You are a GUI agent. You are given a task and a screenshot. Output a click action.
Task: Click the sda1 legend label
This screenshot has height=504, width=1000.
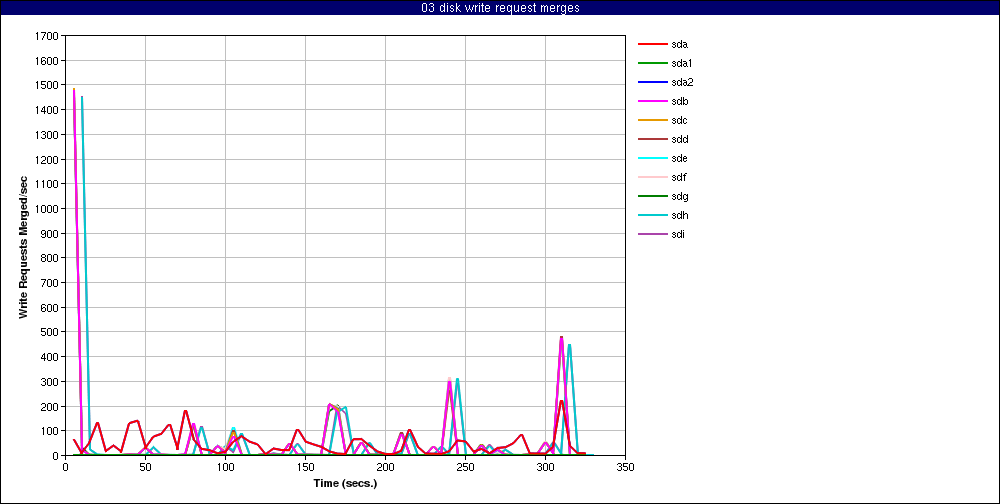682,64
